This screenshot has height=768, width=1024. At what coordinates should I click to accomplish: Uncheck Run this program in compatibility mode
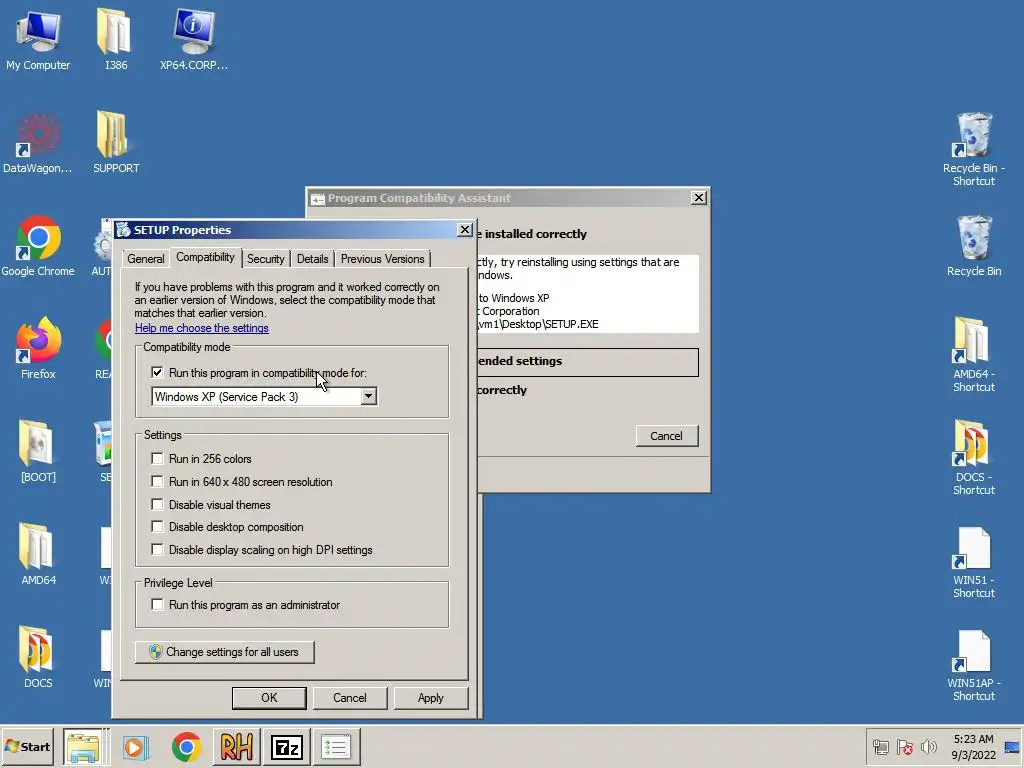tap(157, 372)
